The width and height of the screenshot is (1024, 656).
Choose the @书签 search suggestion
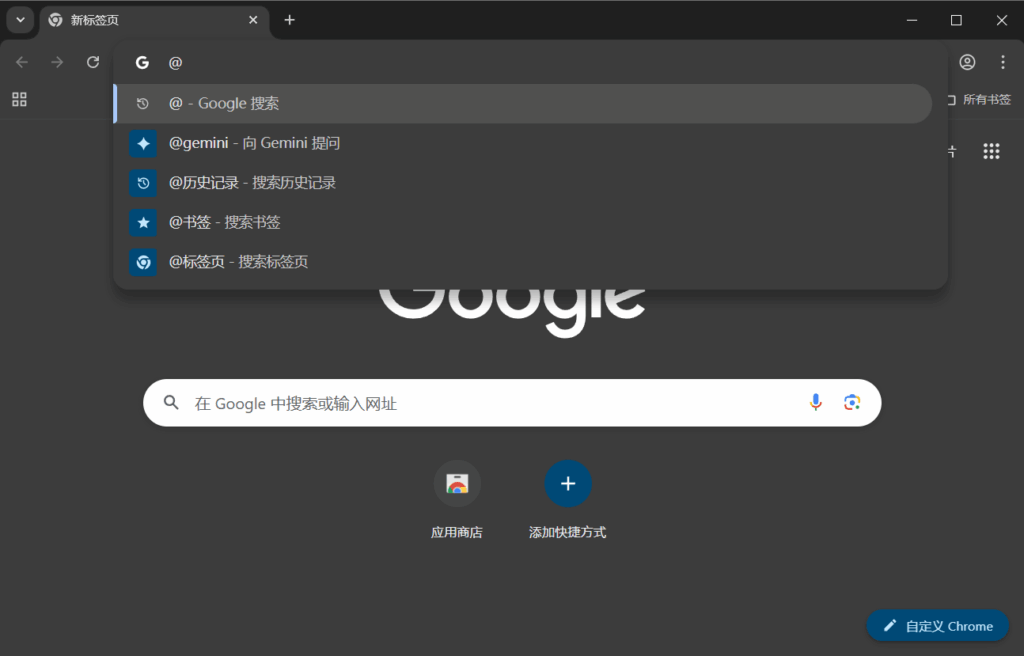[231, 222]
